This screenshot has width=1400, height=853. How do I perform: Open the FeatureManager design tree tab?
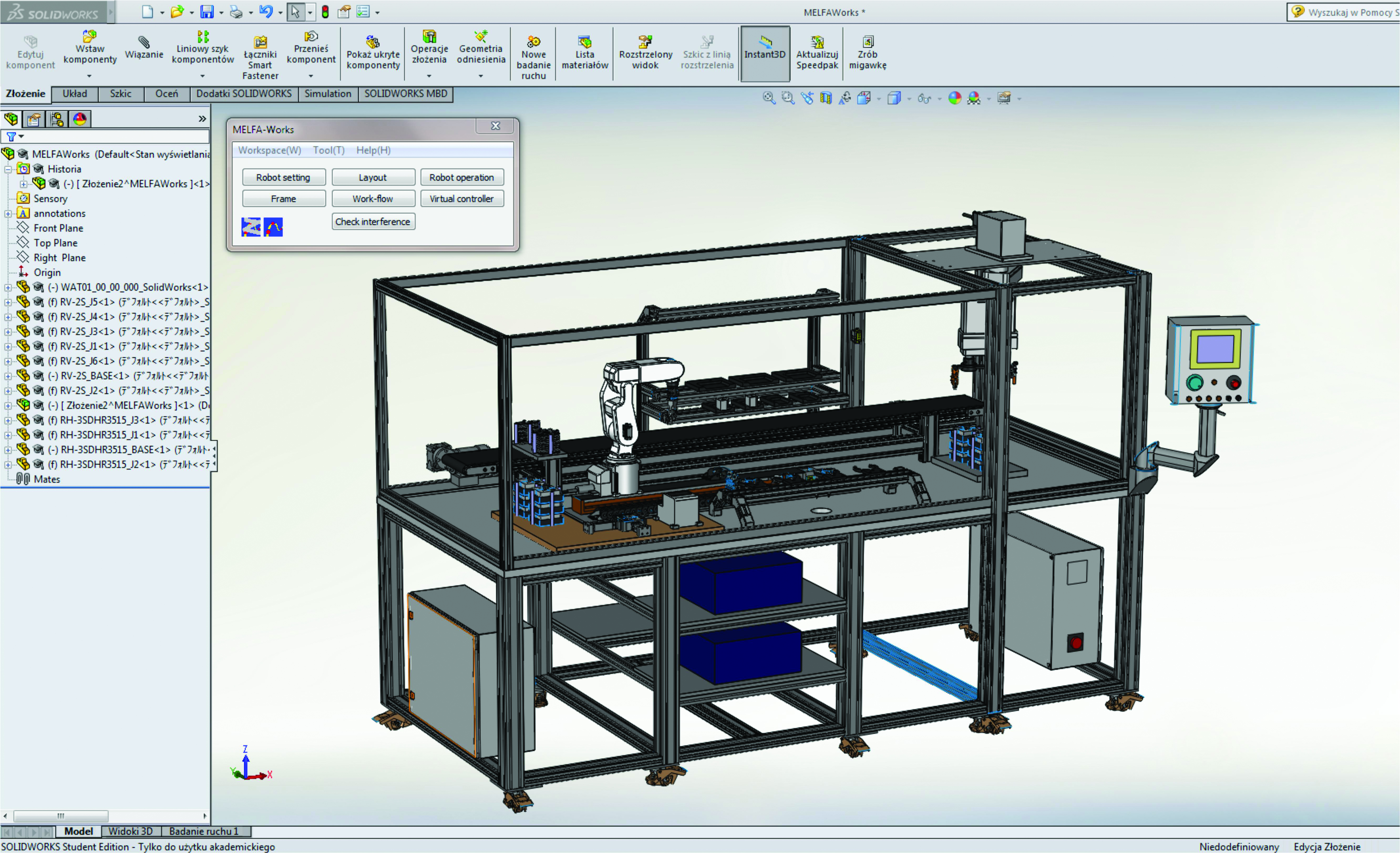[11, 119]
